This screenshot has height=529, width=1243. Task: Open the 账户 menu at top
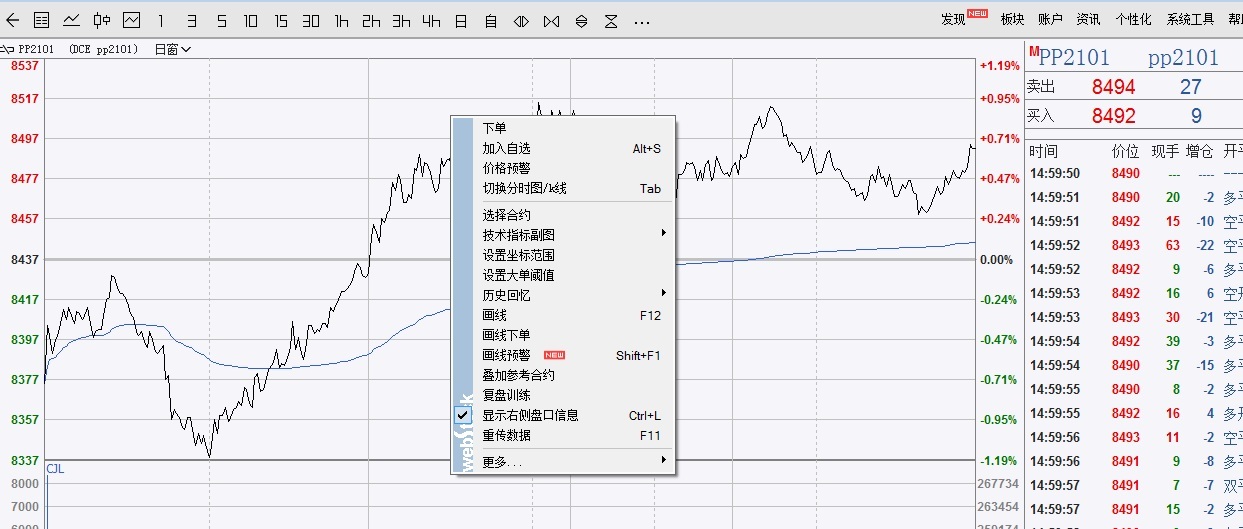click(1050, 19)
